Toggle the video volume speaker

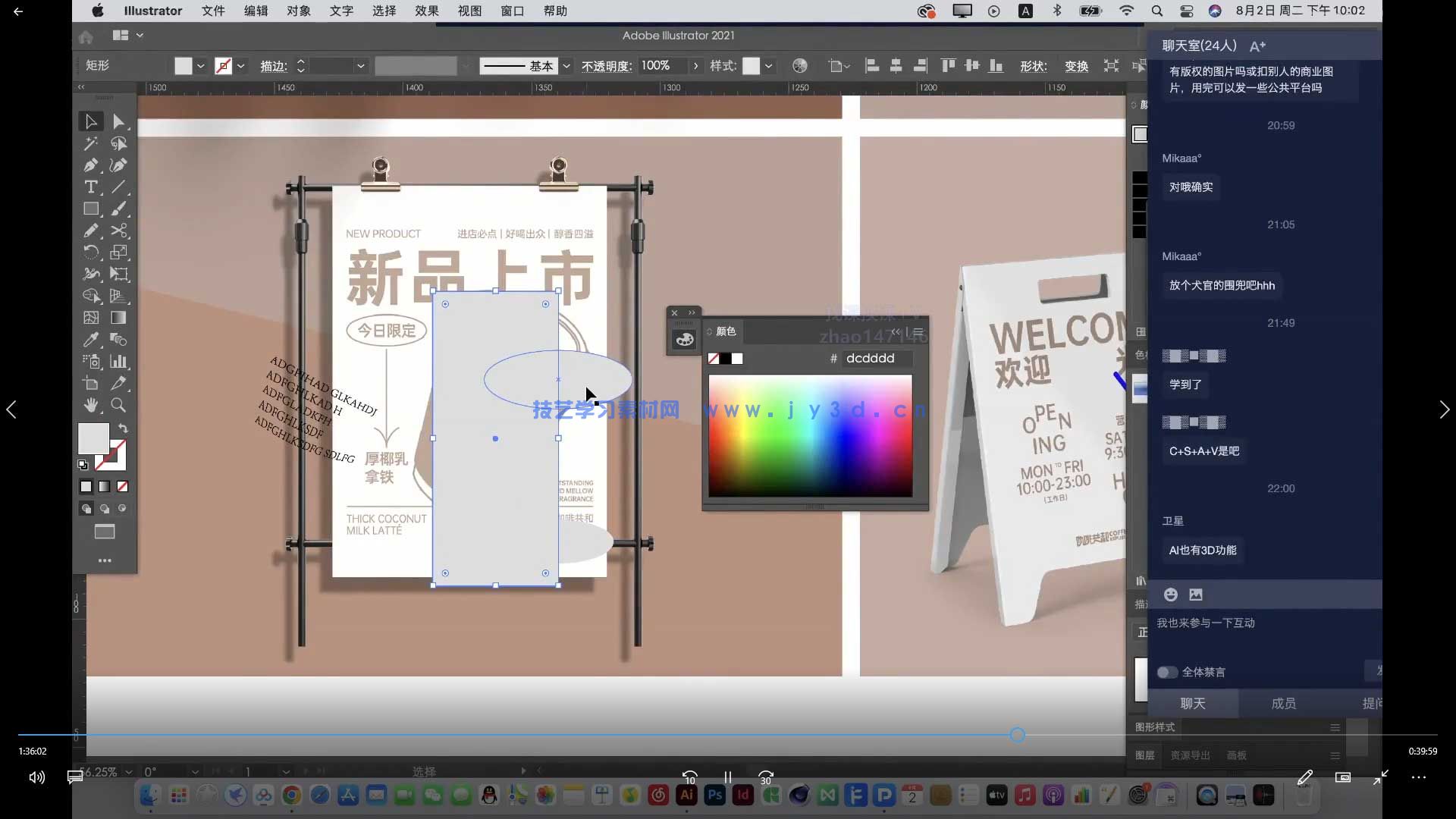pyautogui.click(x=36, y=777)
